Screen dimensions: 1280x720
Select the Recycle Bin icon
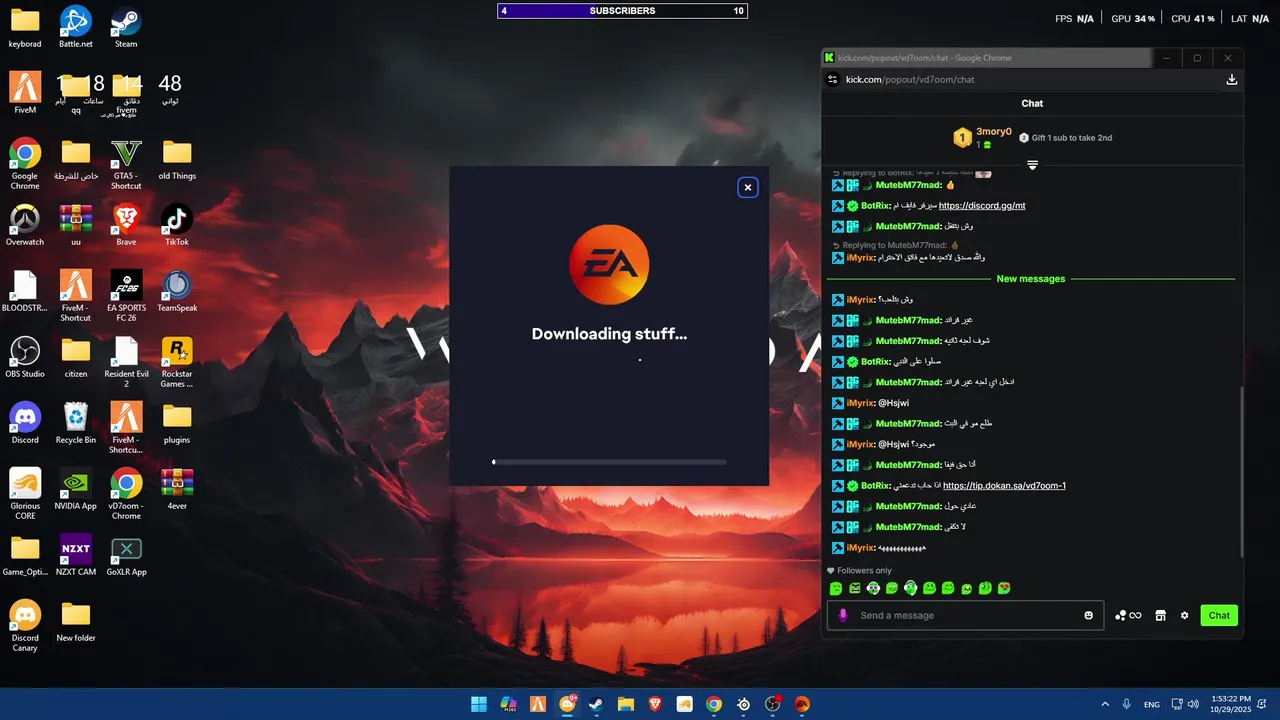75,423
